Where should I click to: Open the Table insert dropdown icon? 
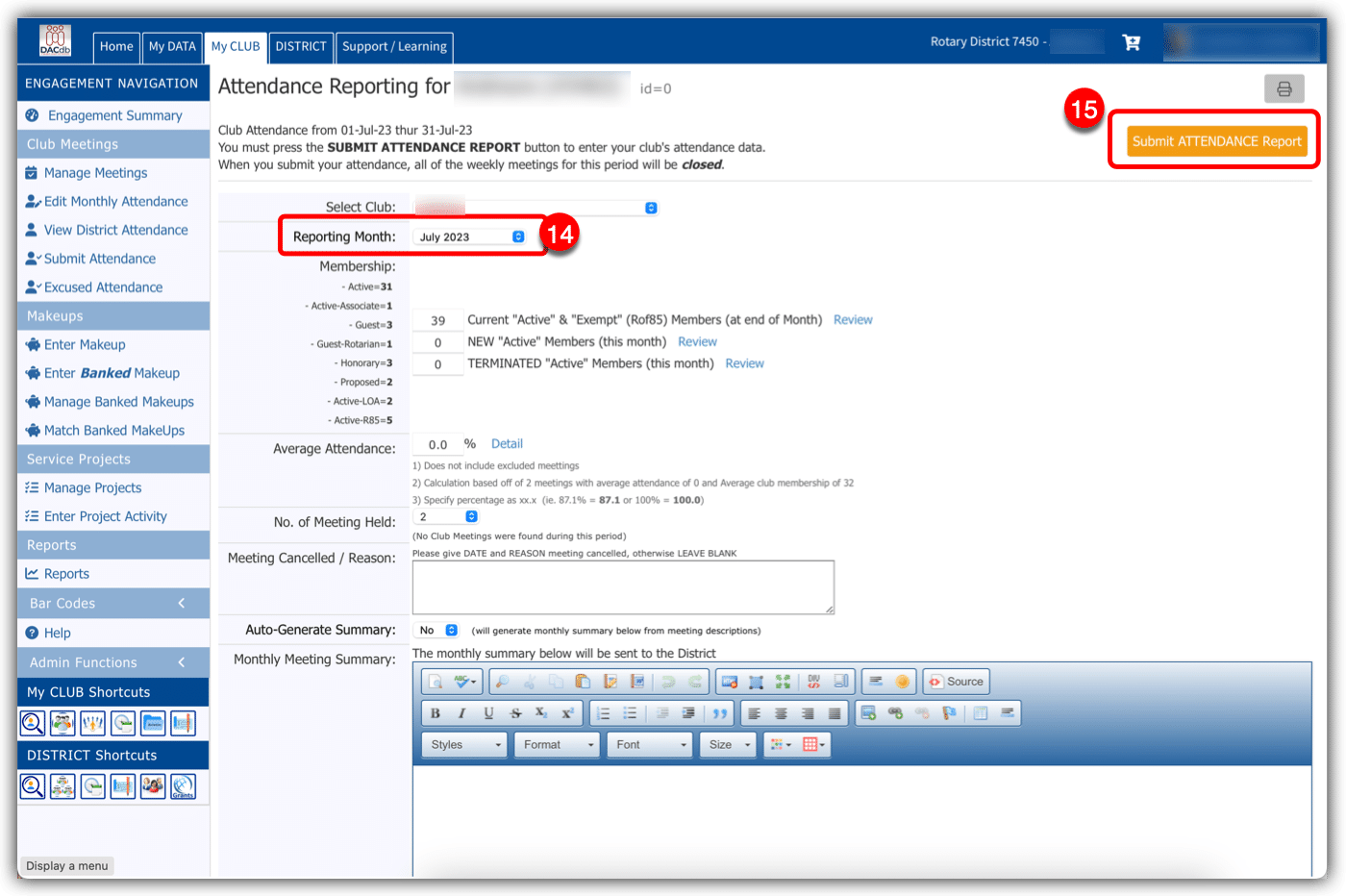(814, 745)
